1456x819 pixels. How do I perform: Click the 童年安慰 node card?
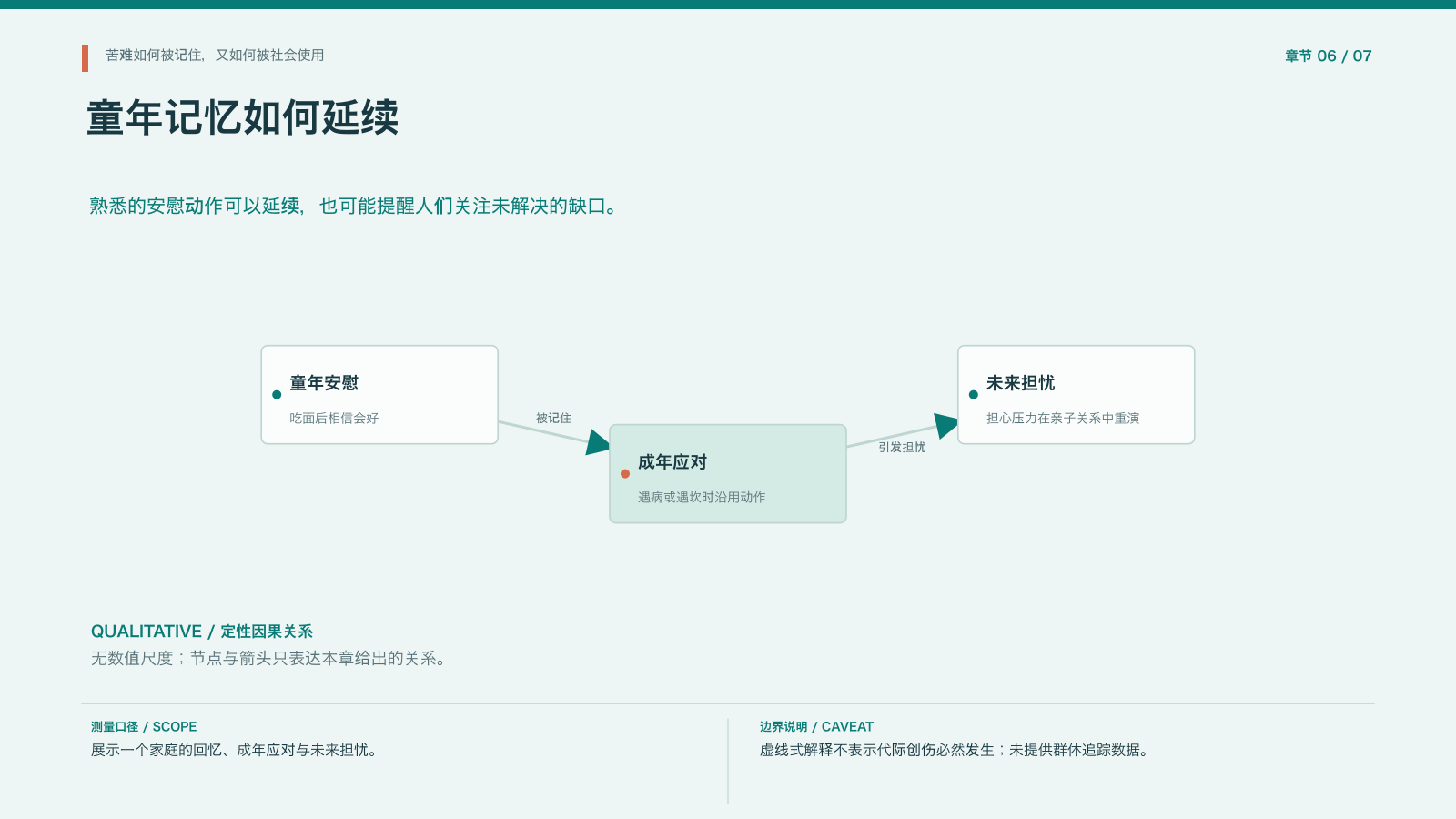pos(379,395)
